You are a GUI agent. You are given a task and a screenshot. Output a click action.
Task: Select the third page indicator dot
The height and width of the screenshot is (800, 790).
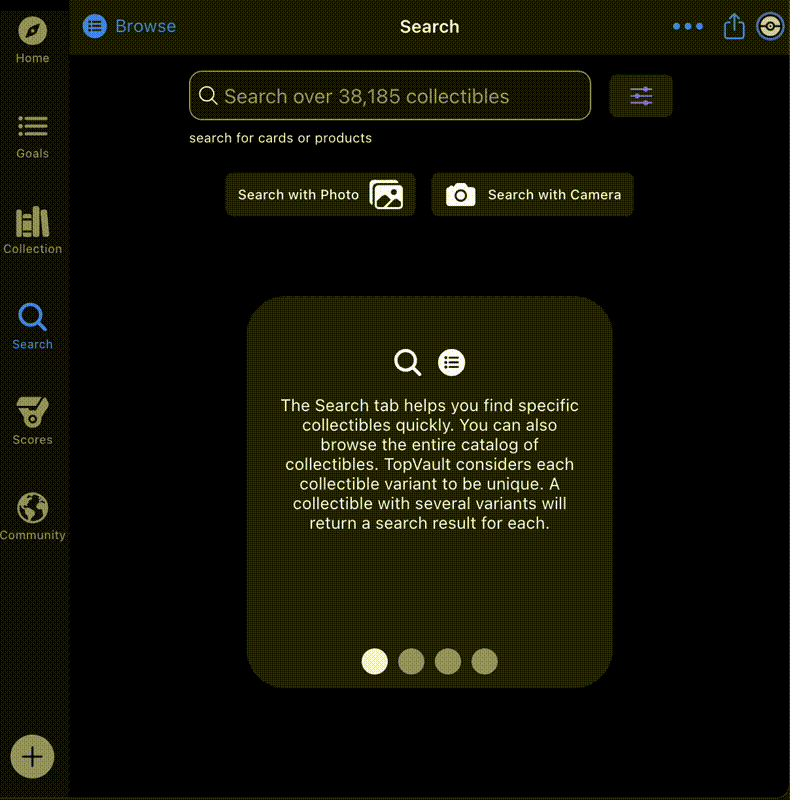448,661
